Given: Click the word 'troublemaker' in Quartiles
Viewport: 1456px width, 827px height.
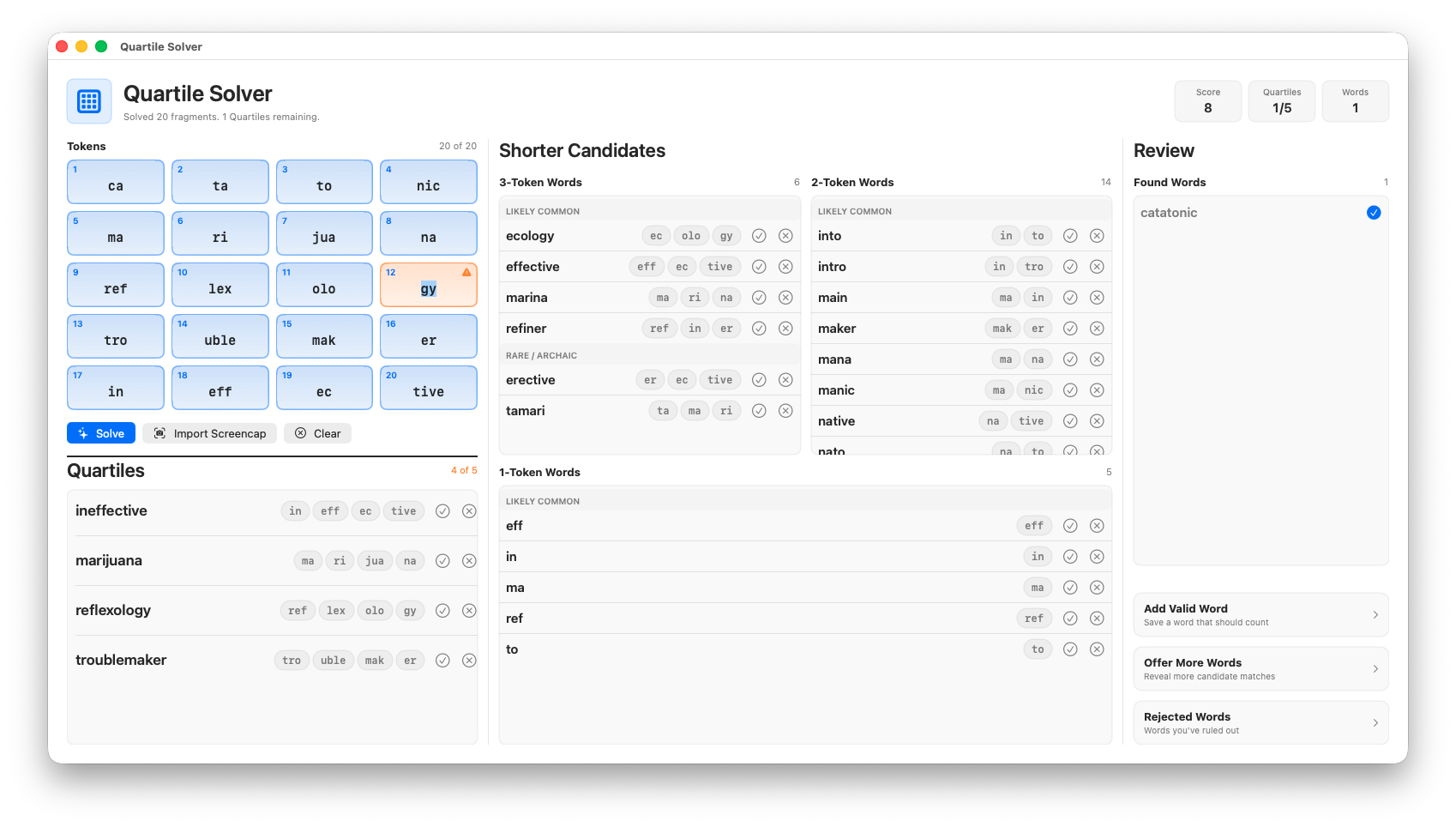Looking at the screenshot, I should (121, 660).
